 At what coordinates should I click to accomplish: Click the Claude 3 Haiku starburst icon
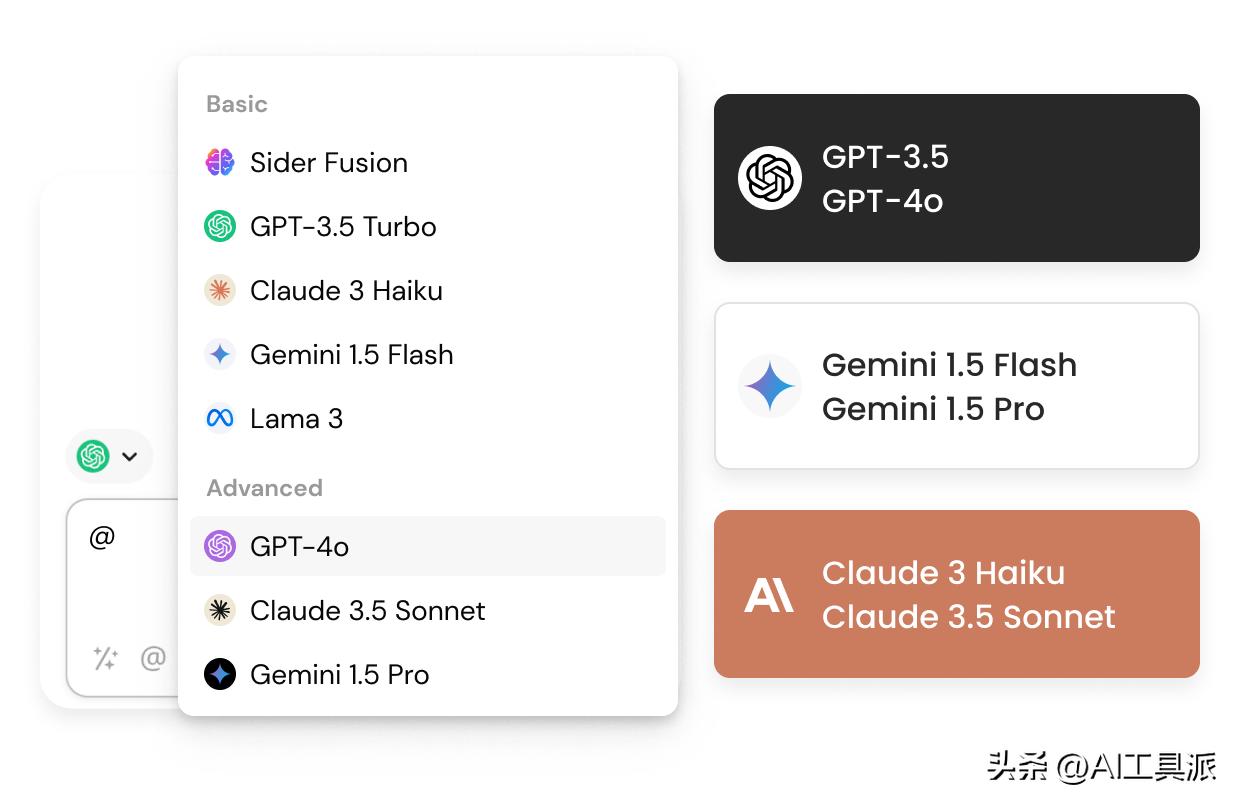220,290
